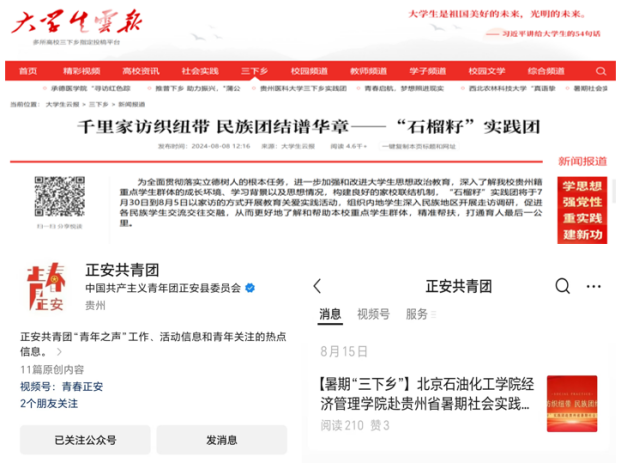
Task: Click 2个朋友关注 link
Action: click(x=49, y=403)
